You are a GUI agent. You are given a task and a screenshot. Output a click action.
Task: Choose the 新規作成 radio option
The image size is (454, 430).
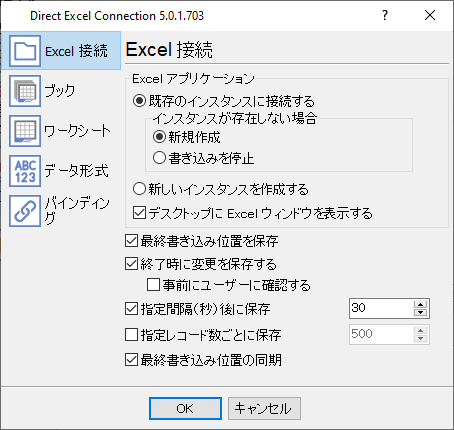pos(159,137)
